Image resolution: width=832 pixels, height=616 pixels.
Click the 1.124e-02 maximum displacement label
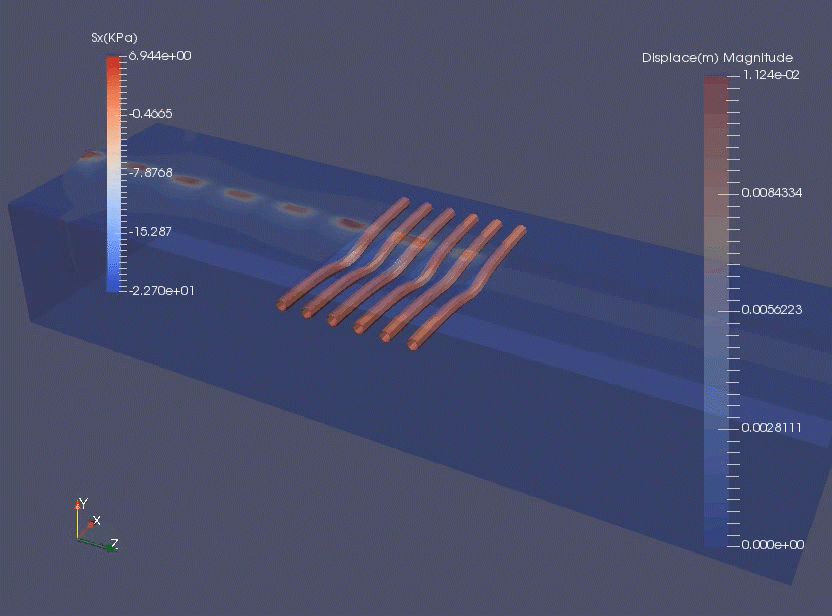pyautogui.click(x=771, y=75)
